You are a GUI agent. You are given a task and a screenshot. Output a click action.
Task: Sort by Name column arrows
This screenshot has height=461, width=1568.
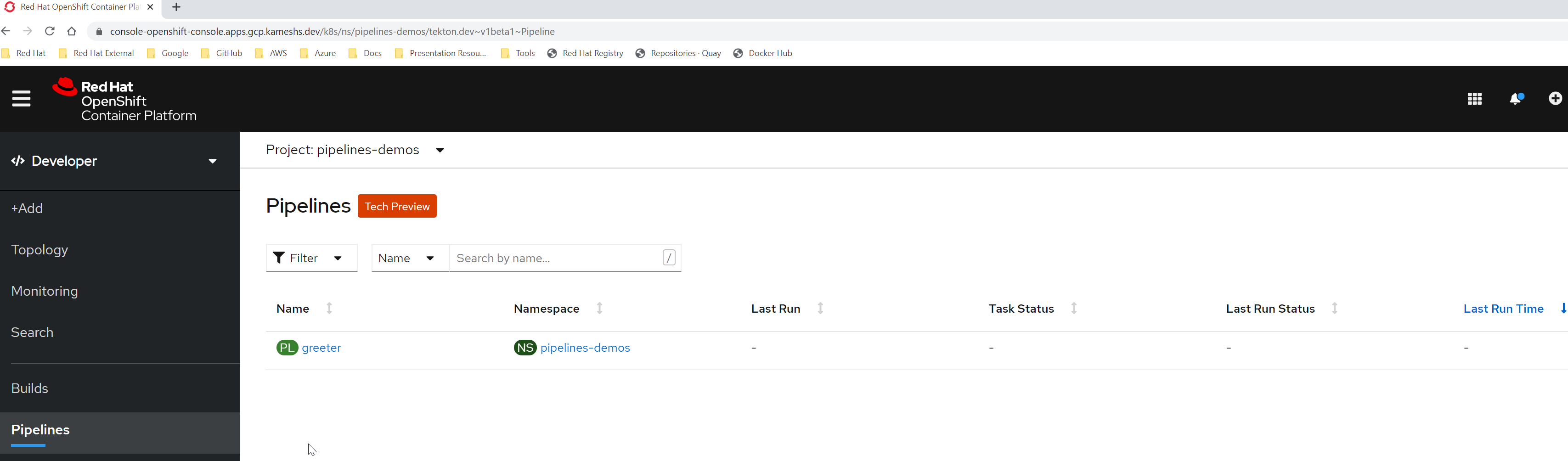(329, 309)
